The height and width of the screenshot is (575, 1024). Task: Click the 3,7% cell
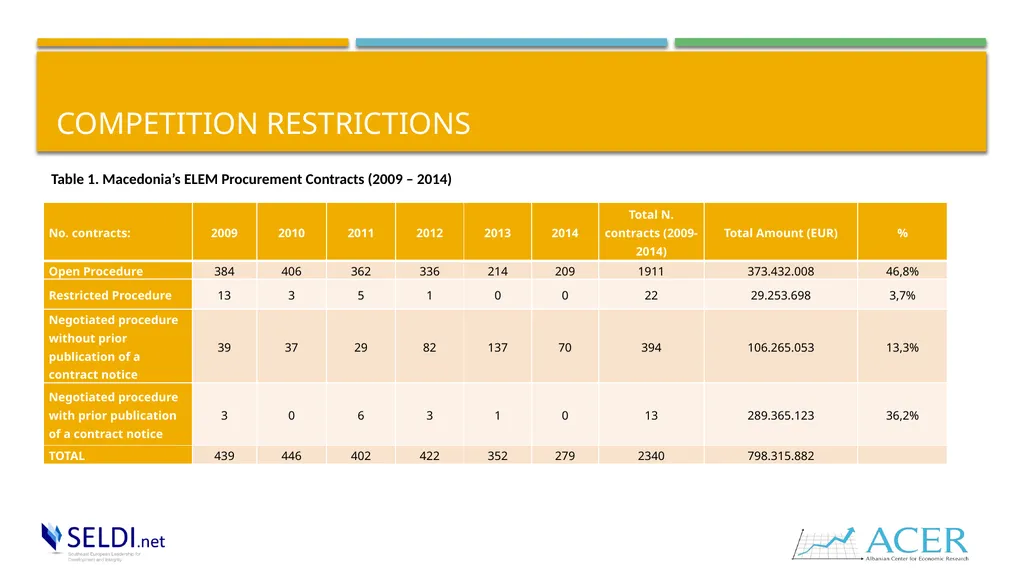point(902,295)
